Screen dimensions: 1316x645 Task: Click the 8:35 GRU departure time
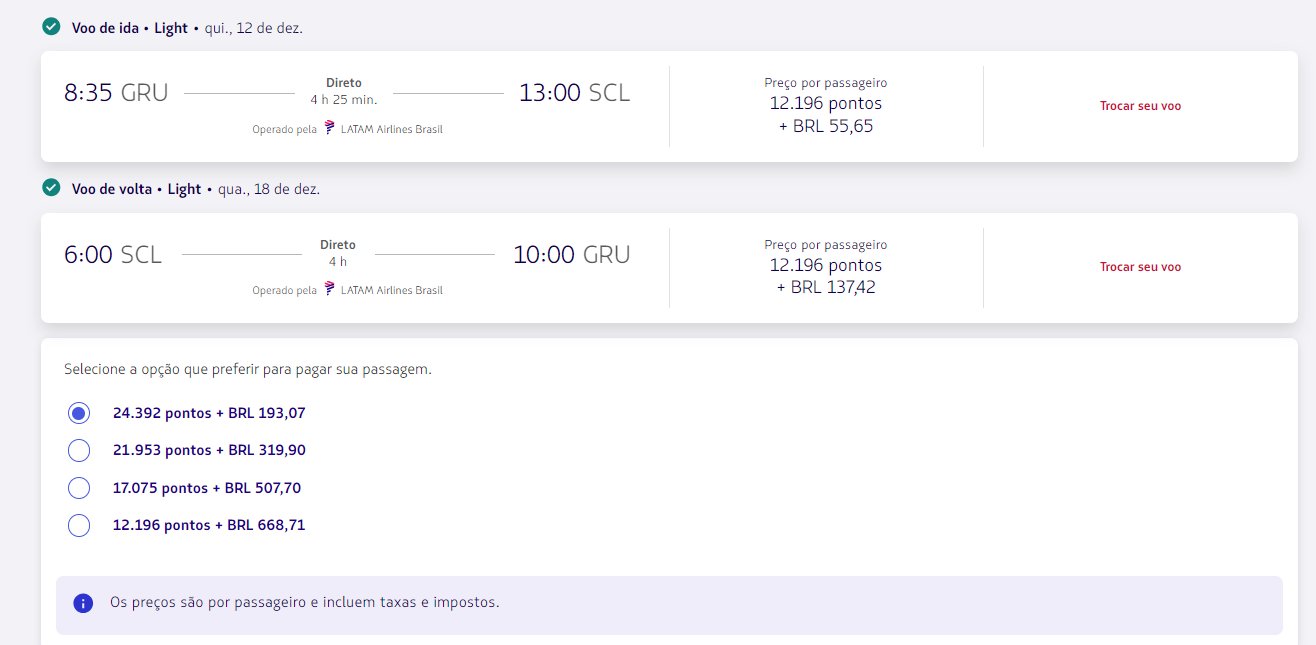point(116,93)
